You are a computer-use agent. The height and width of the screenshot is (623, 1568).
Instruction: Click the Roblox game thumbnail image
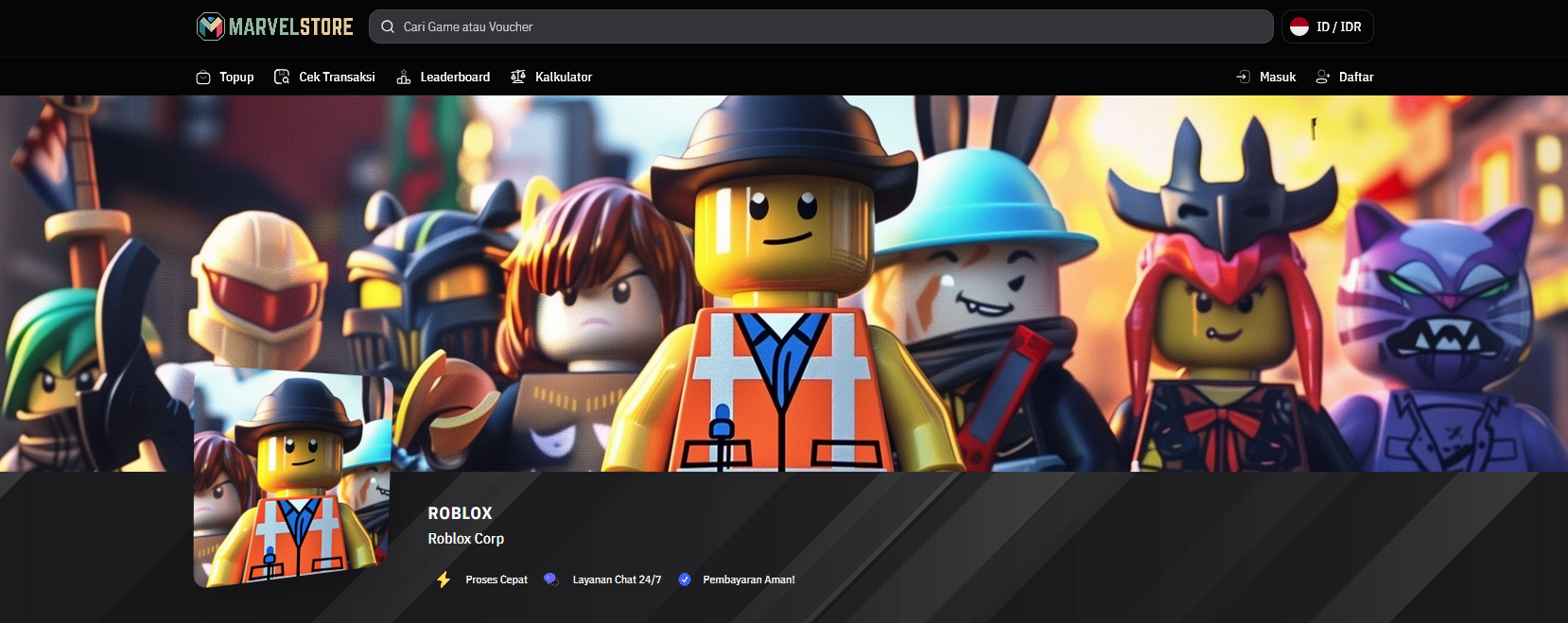pos(293,477)
